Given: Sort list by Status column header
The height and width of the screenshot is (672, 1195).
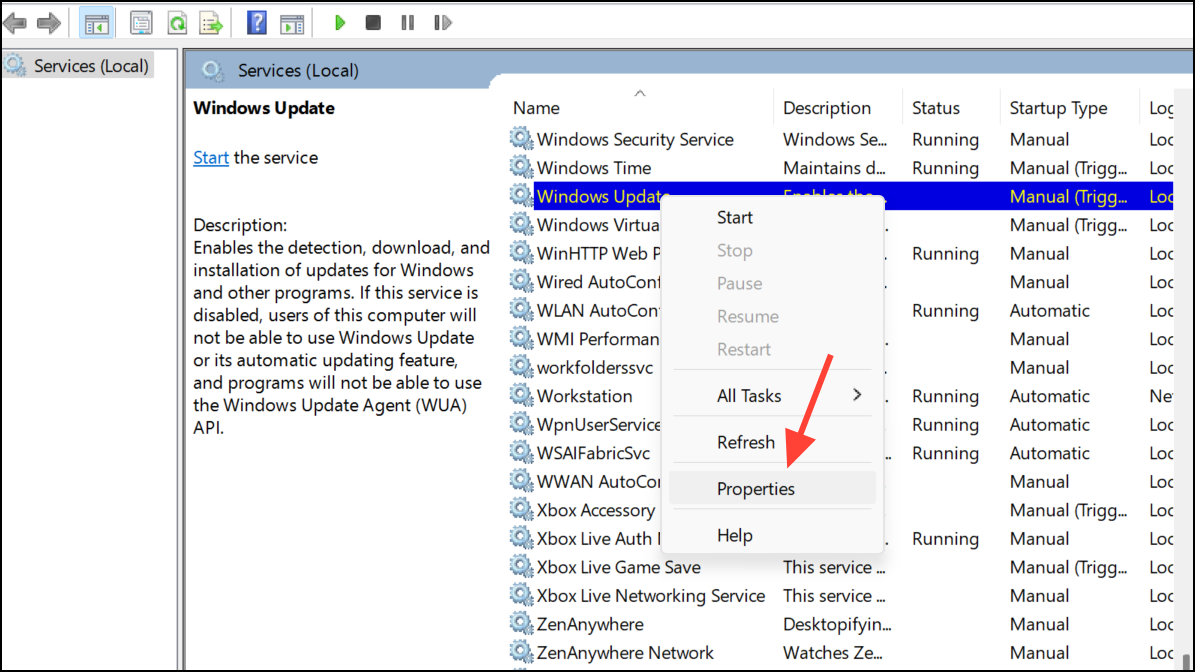Looking at the screenshot, I should [x=935, y=108].
